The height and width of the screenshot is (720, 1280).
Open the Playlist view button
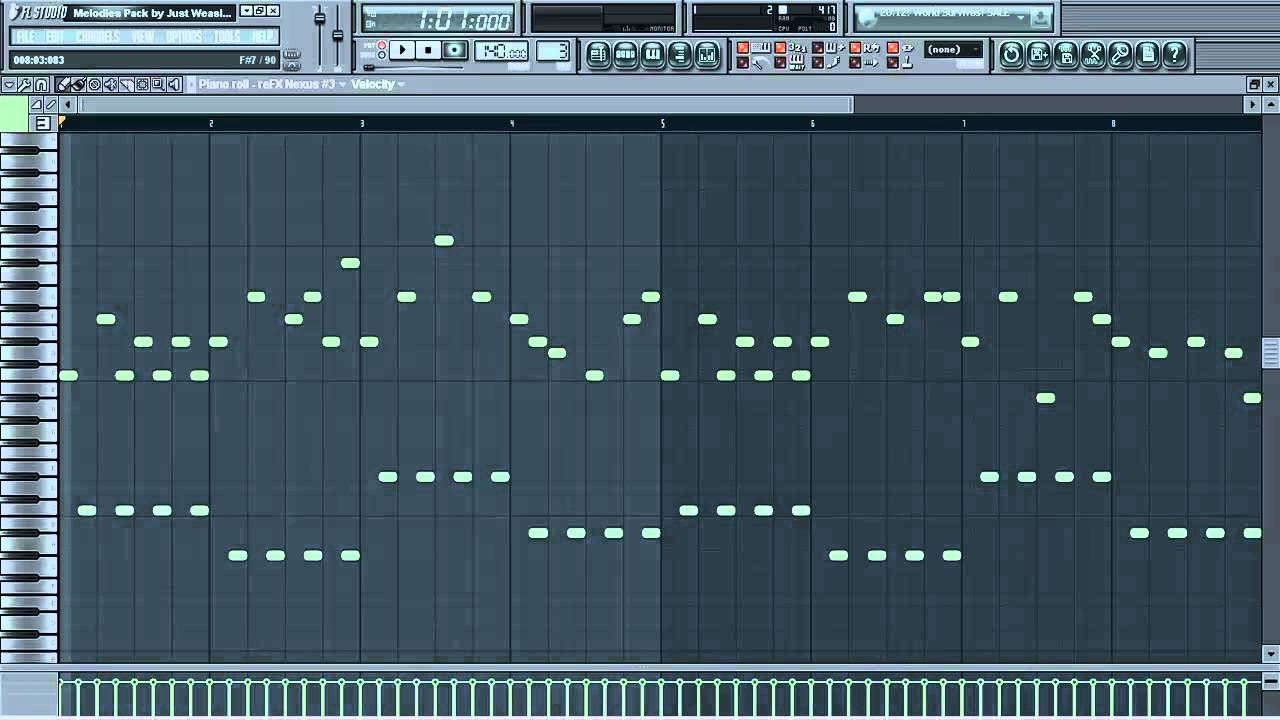pos(597,53)
